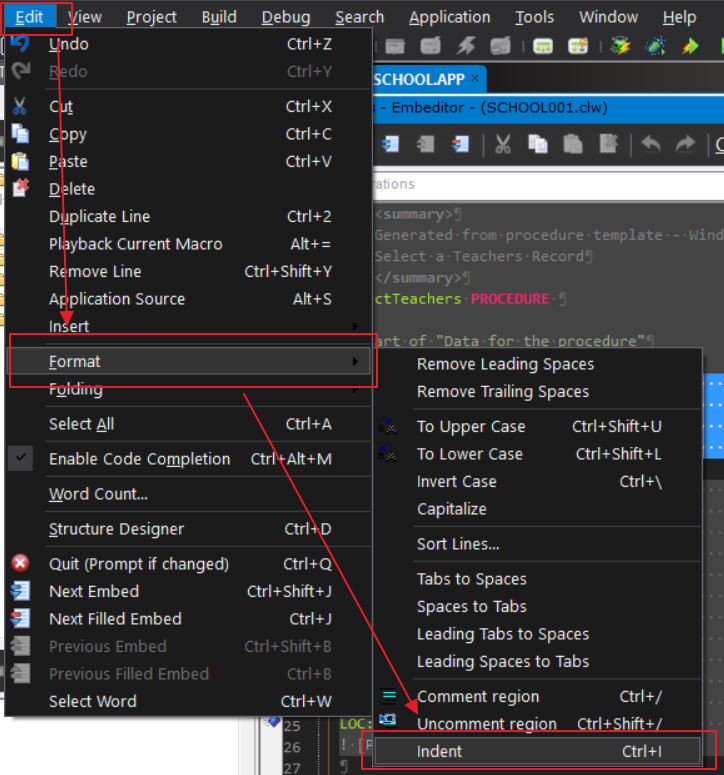Choose Sort Lines... in the Format submenu
The image size is (724, 775).
point(458,544)
